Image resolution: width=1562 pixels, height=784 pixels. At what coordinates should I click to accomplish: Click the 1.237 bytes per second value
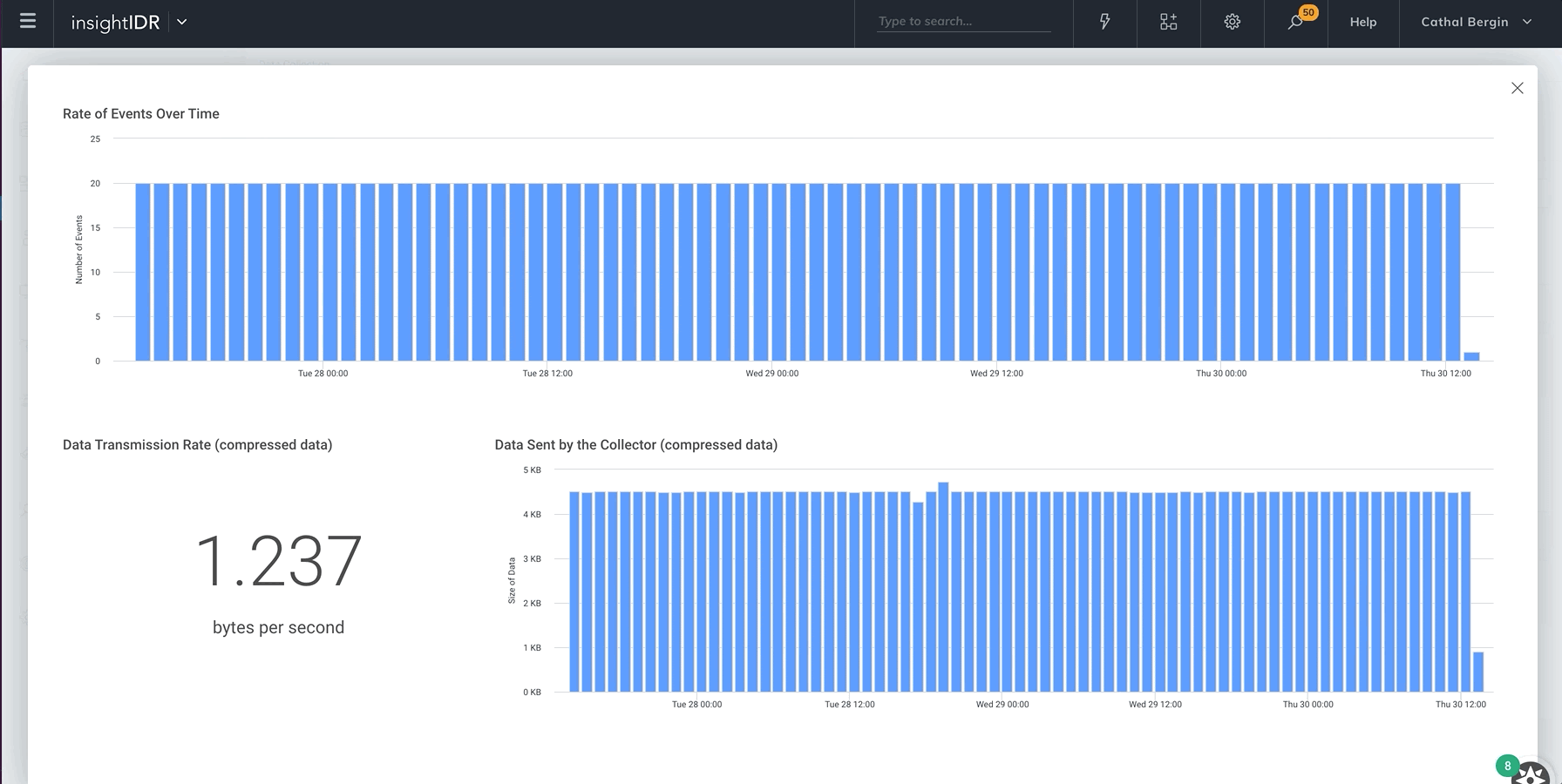pos(278,562)
